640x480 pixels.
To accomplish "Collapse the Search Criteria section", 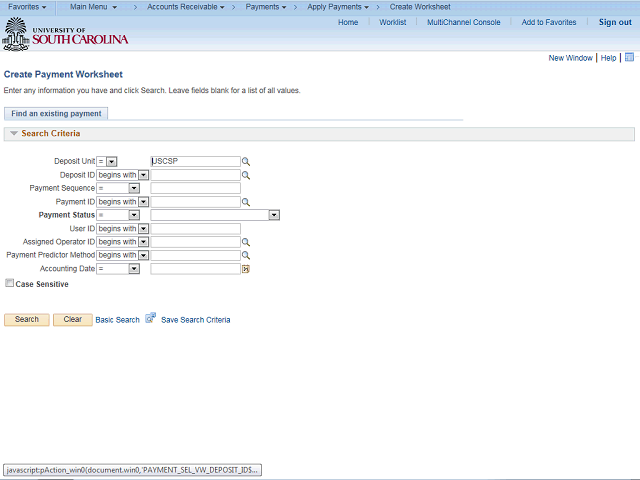I will tap(14, 133).
